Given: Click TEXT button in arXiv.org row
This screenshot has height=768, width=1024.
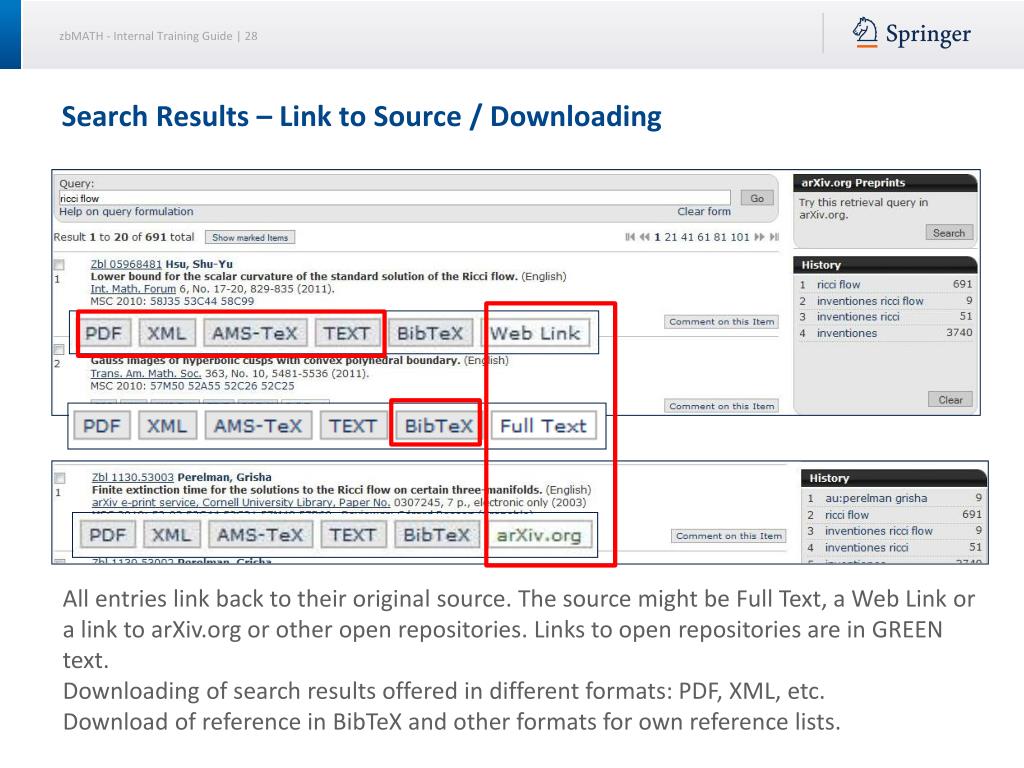Looking at the screenshot, I should click(353, 535).
